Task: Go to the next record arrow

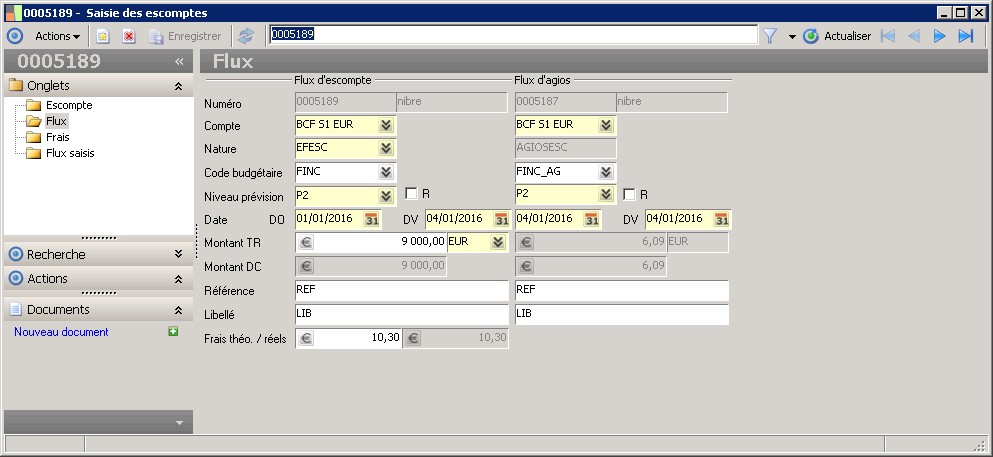Action: pos(939,36)
